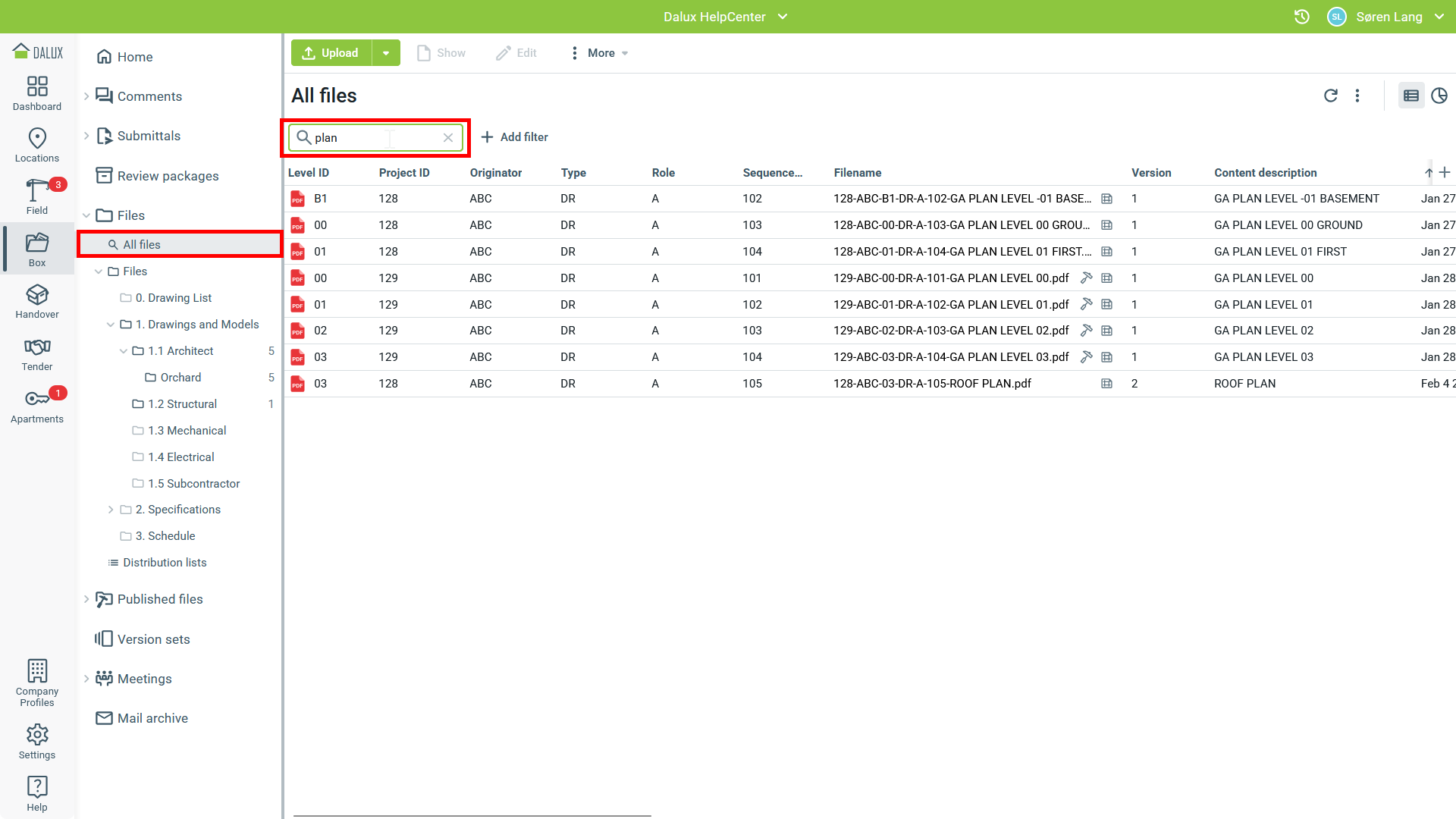Open the Upload dropdown arrow
This screenshot has width=1456, height=819.
[387, 52]
